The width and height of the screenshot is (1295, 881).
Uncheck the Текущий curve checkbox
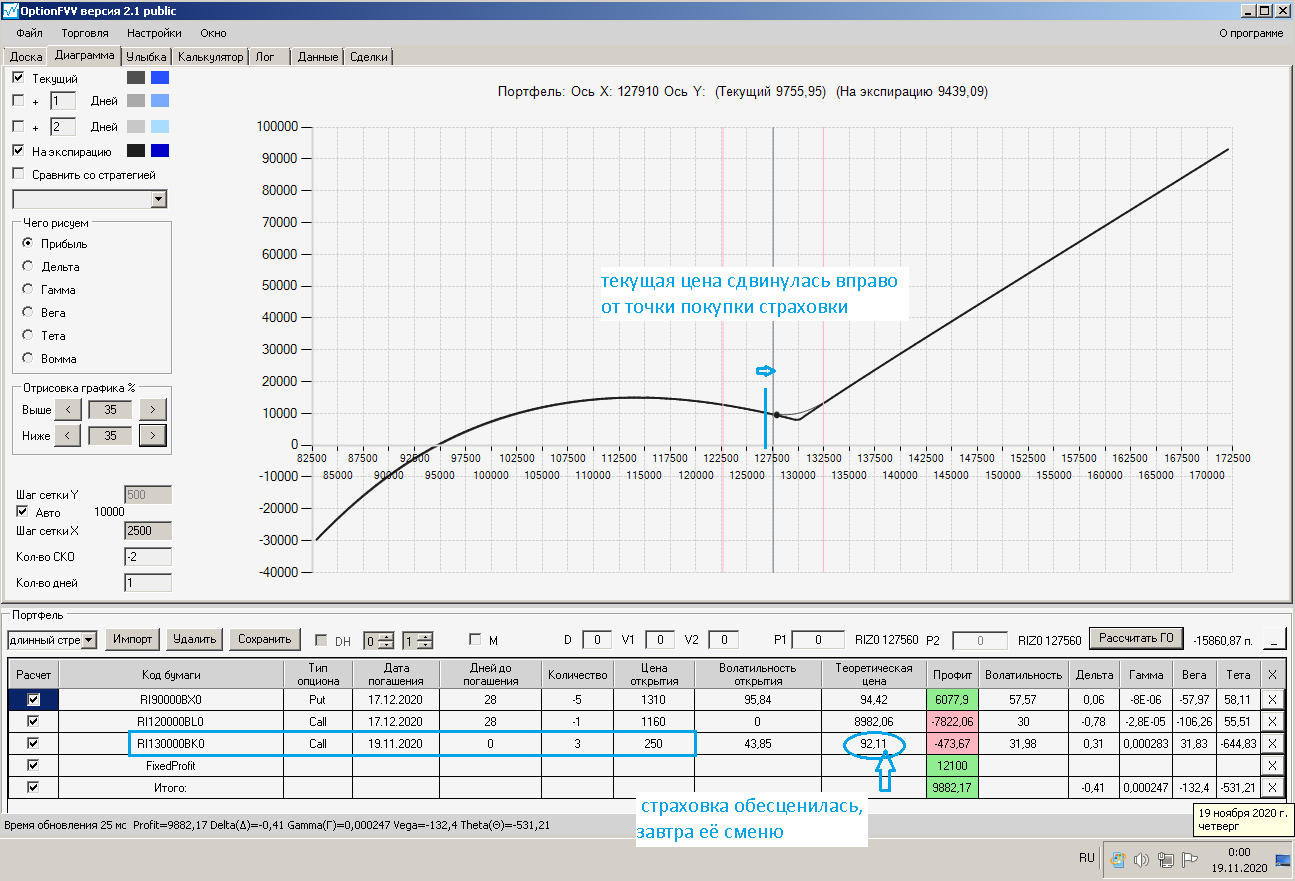18,78
